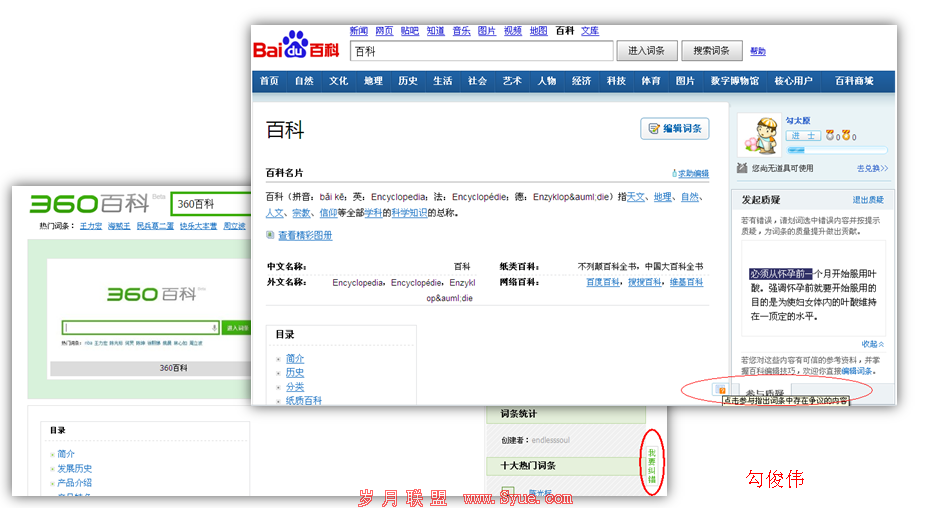Click the 搜索词条 search button

(712, 51)
